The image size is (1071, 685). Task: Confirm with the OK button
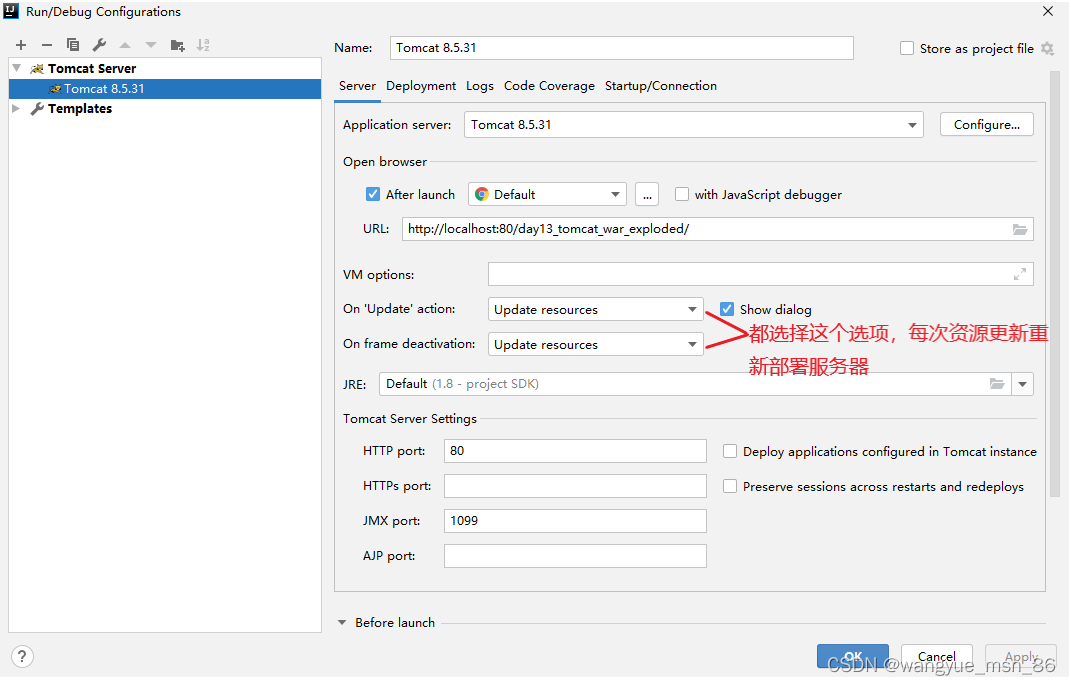pos(852,656)
